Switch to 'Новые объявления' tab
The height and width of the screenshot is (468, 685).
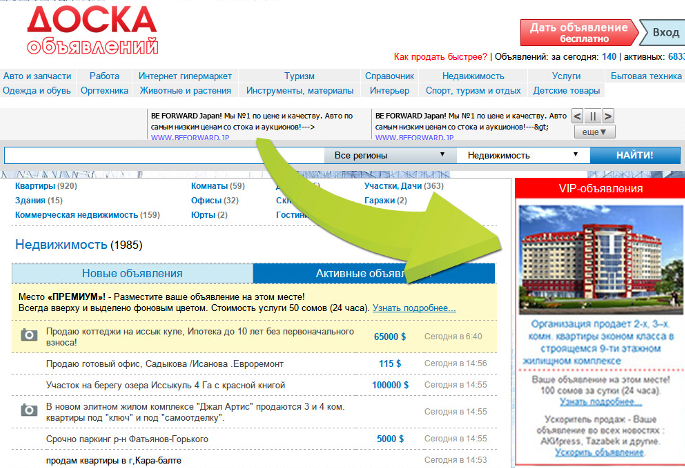tap(132, 273)
